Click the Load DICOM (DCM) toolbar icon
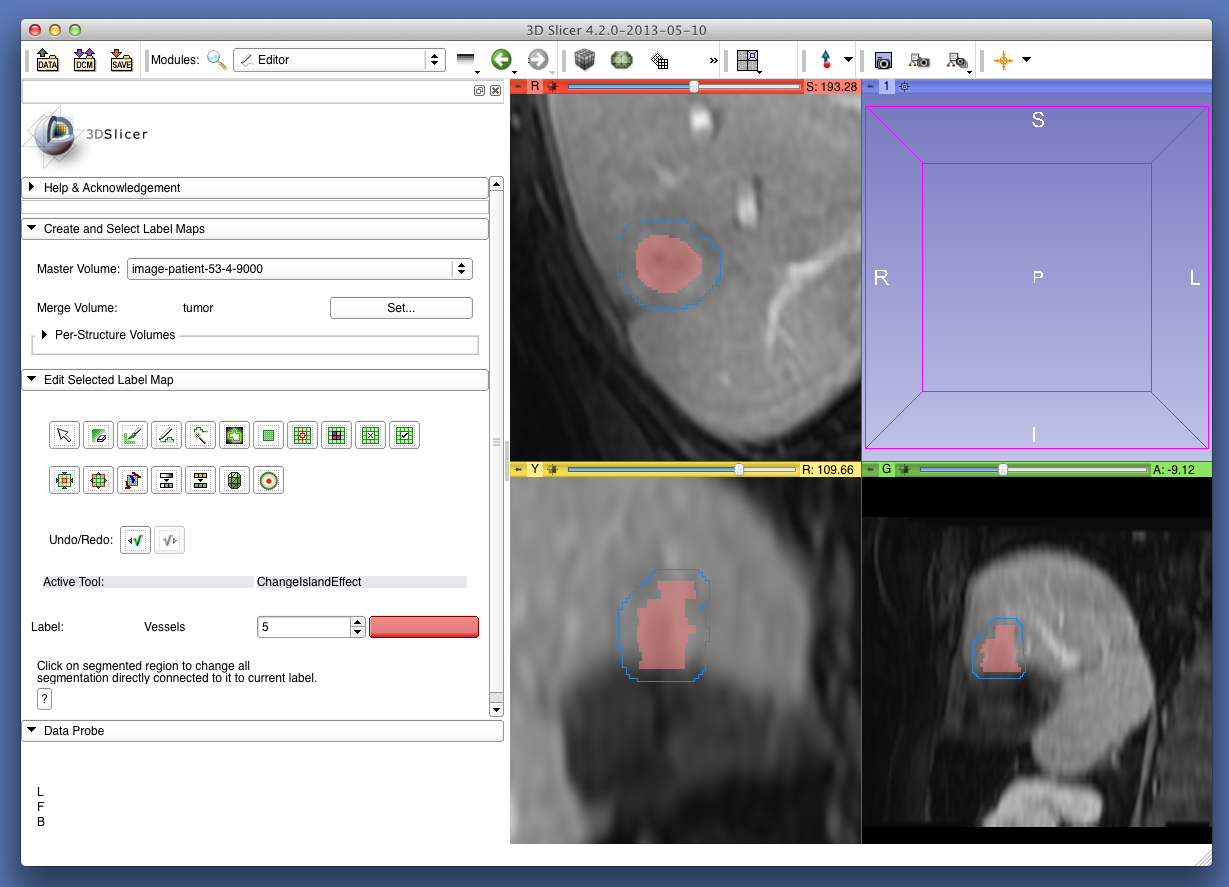Viewport: 1229px width, 887px height. (84, 60)
